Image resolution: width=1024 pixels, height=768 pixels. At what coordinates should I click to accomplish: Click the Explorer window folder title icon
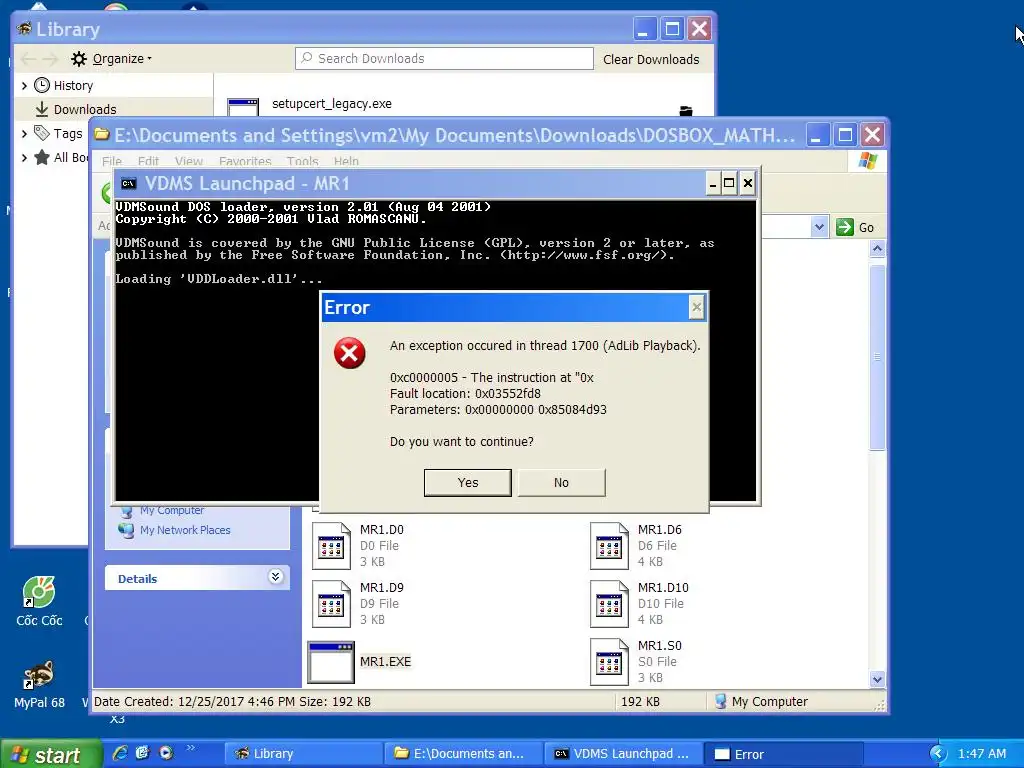[102, 135]
